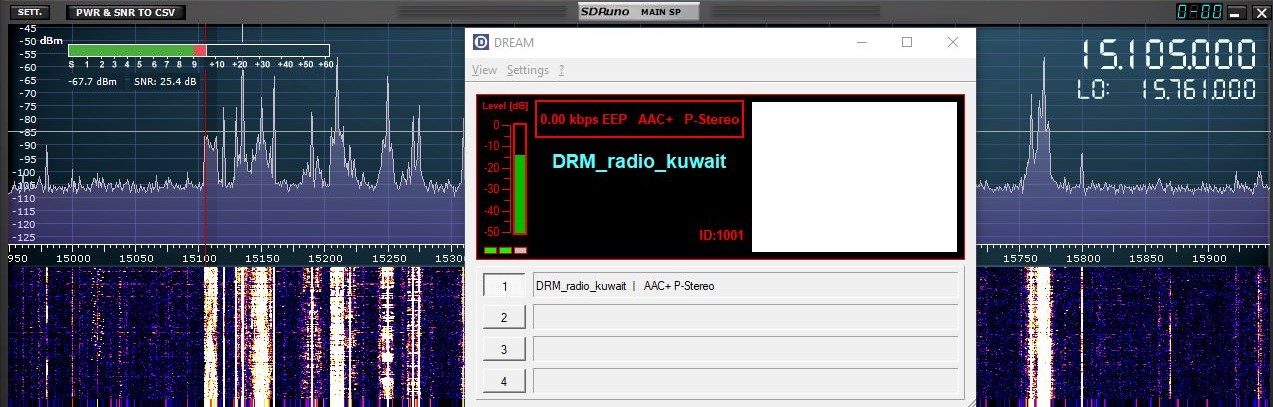Maximize the DREAM window
Viewport: 1273px width, 407px height.
[907, 42]
